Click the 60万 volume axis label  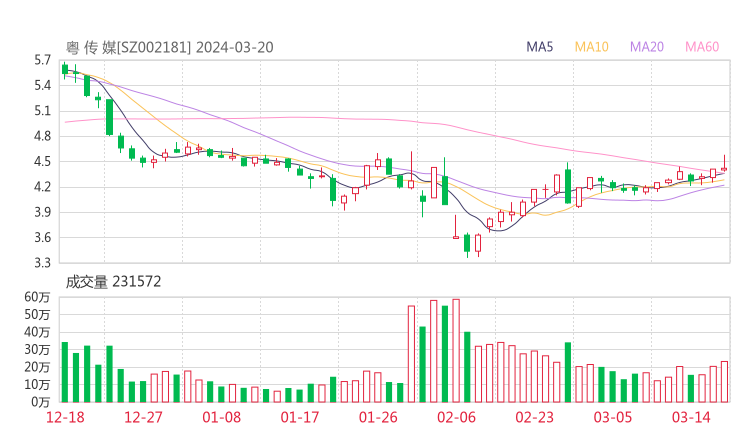[37, 297]
